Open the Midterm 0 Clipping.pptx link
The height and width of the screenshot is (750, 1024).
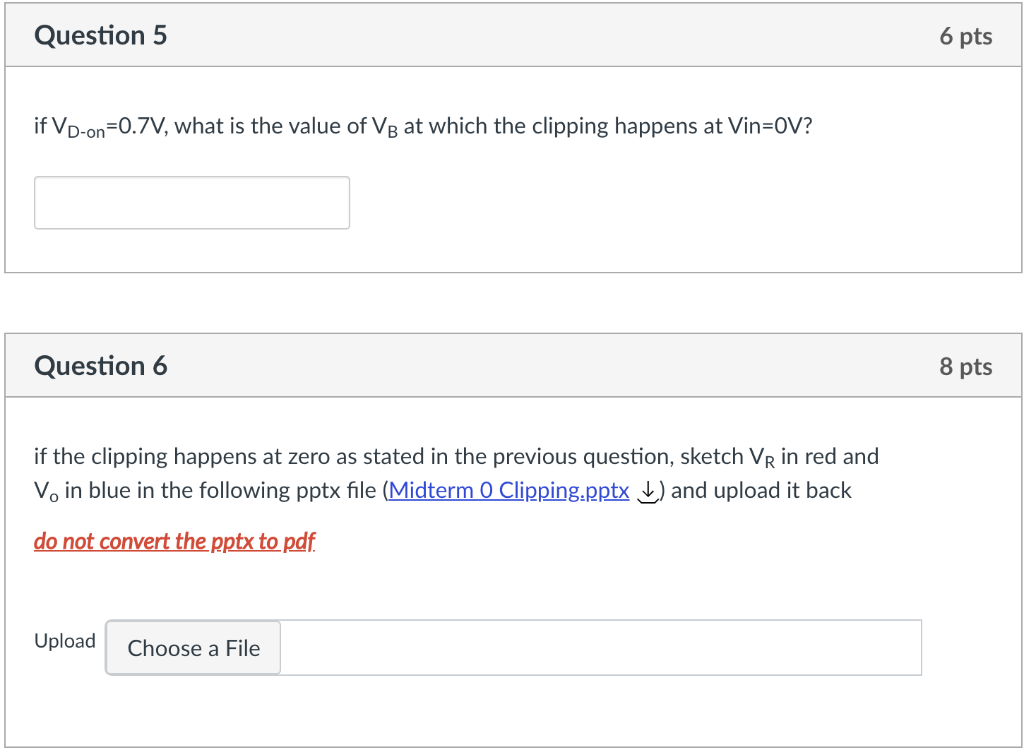point(508,491)
